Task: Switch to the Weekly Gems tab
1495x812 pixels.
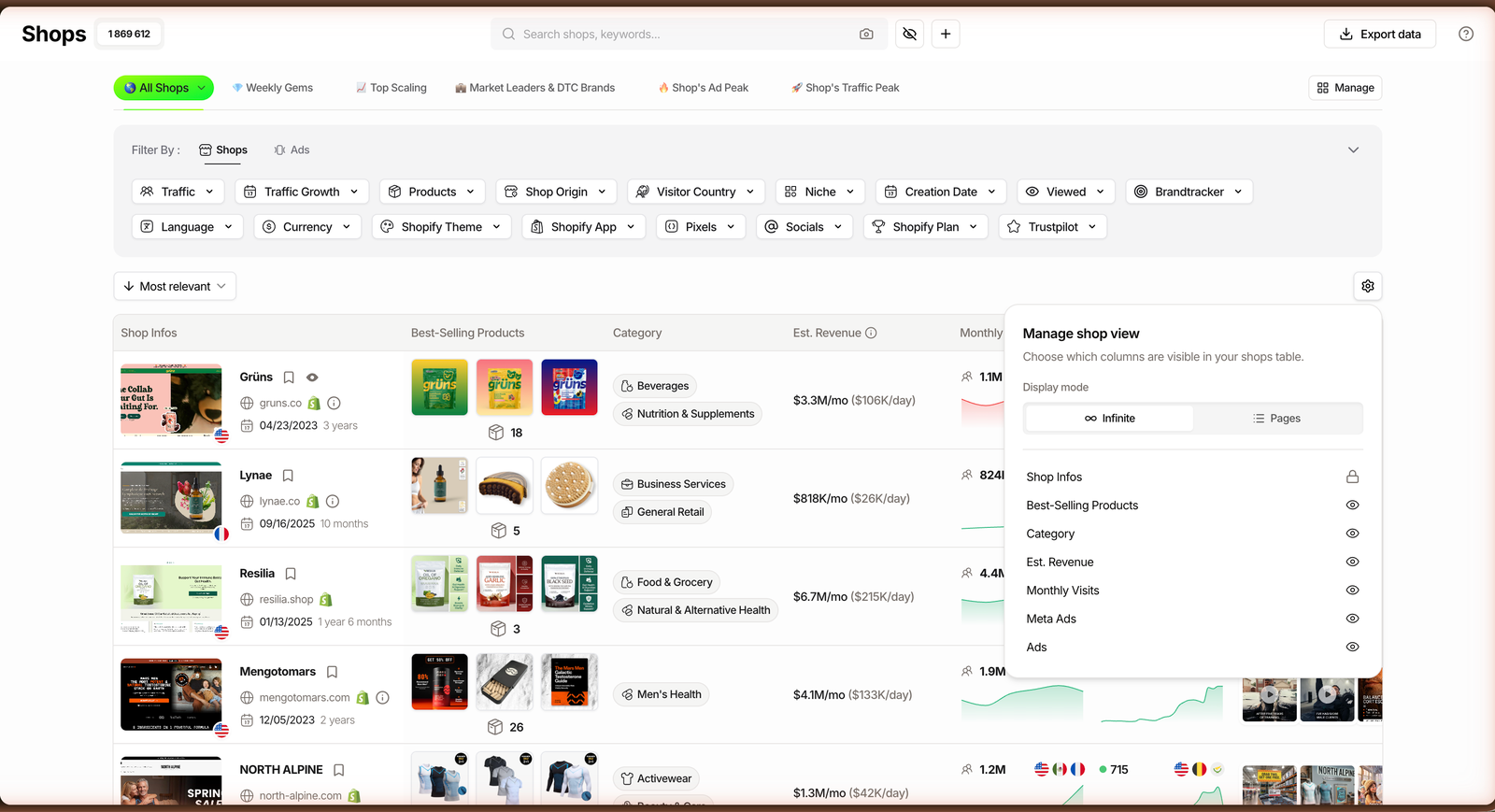Action: point(273,88)
